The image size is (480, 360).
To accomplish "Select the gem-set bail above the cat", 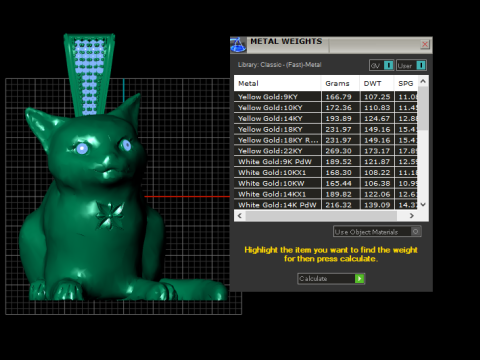I will click(89, 74).
